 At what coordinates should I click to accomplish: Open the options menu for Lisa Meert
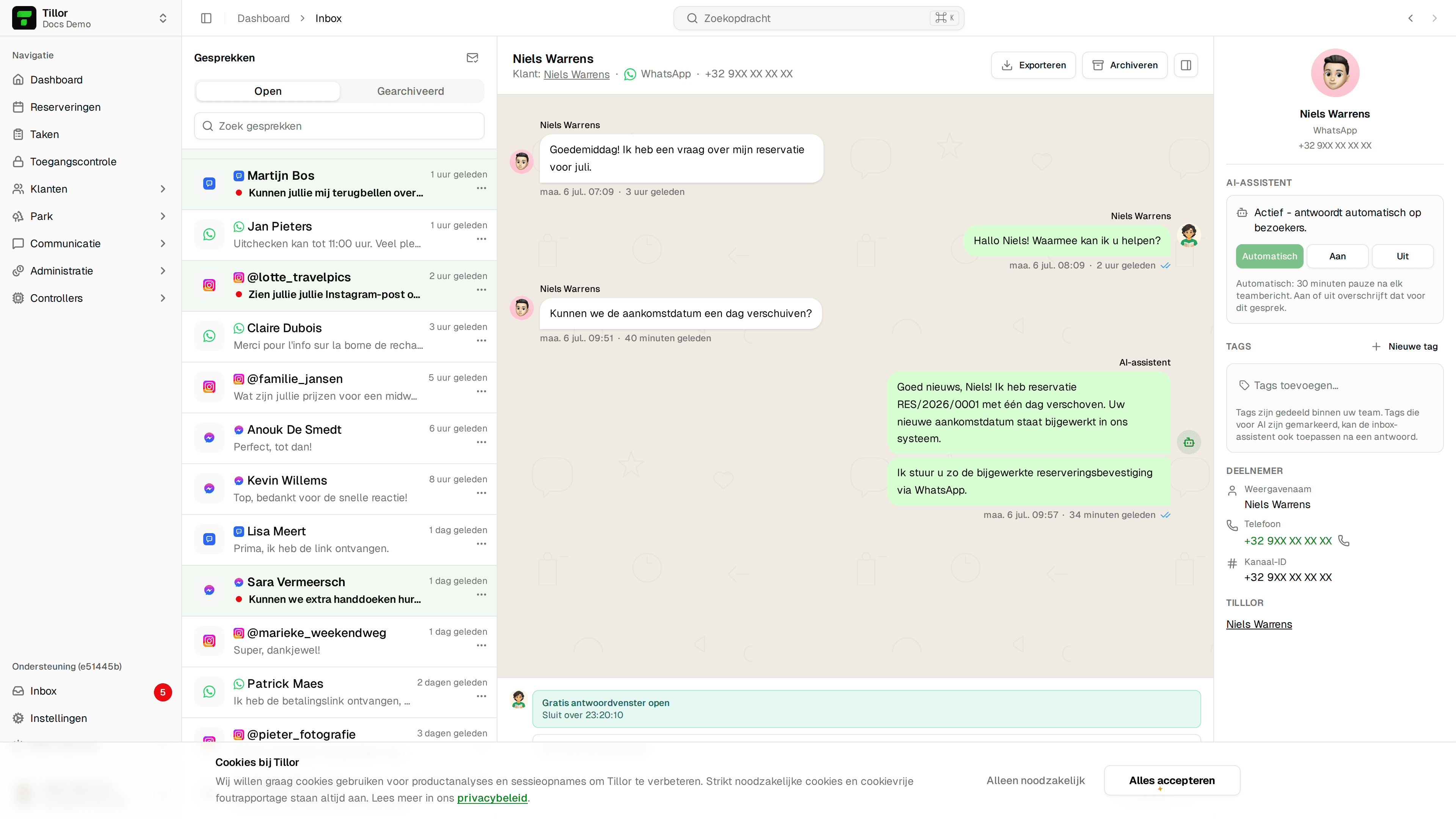(x=481, y=544)
